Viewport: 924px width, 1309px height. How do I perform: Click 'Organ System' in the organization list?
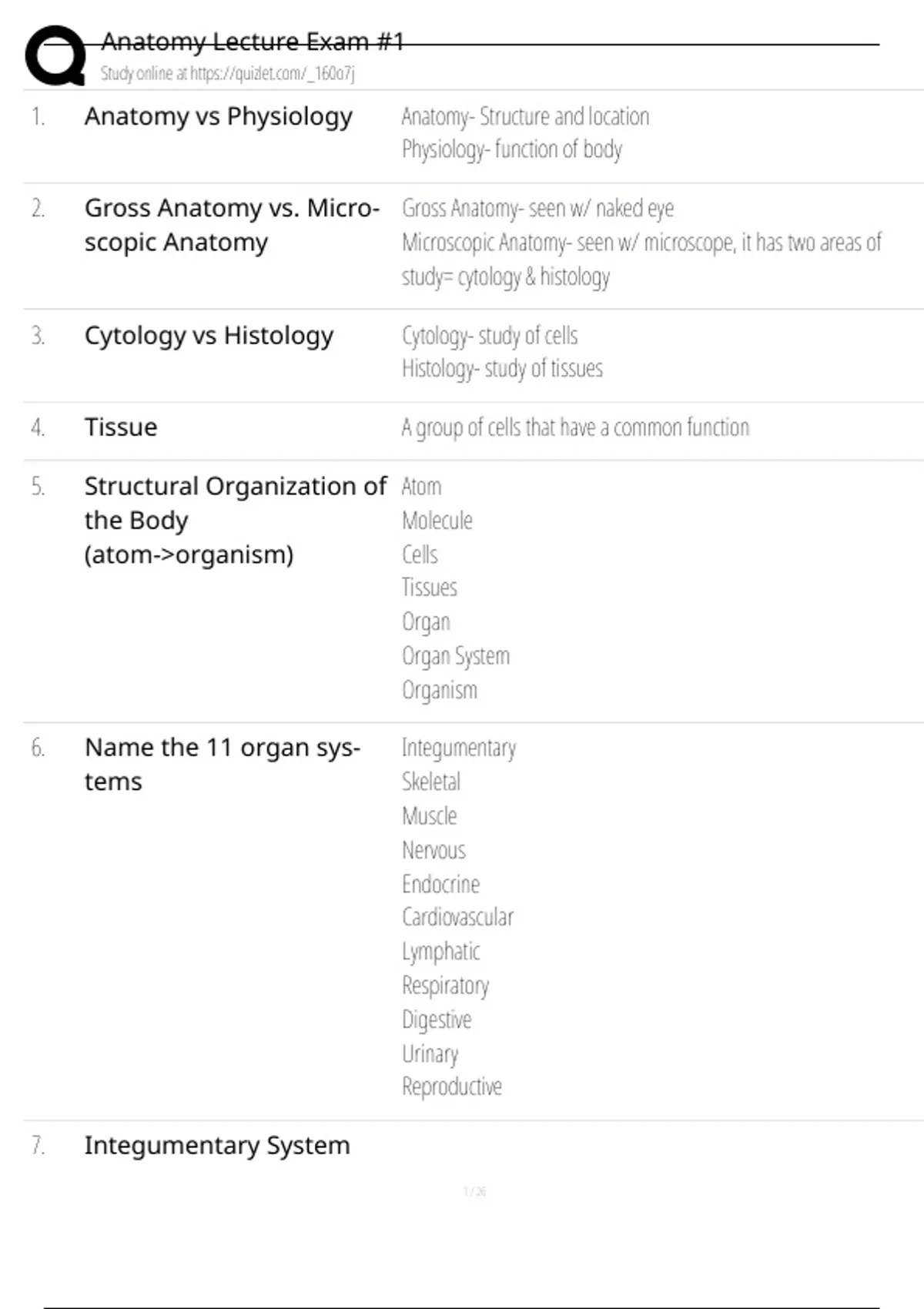pos(456,656)
